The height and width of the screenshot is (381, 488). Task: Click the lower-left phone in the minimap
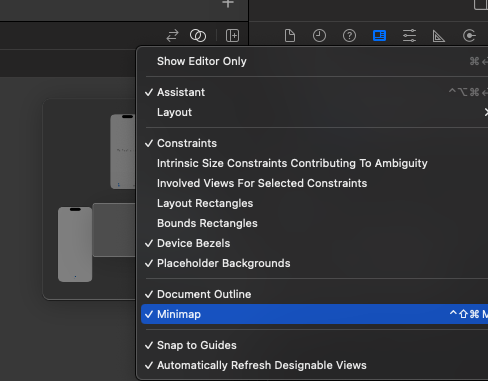(75, 244)
